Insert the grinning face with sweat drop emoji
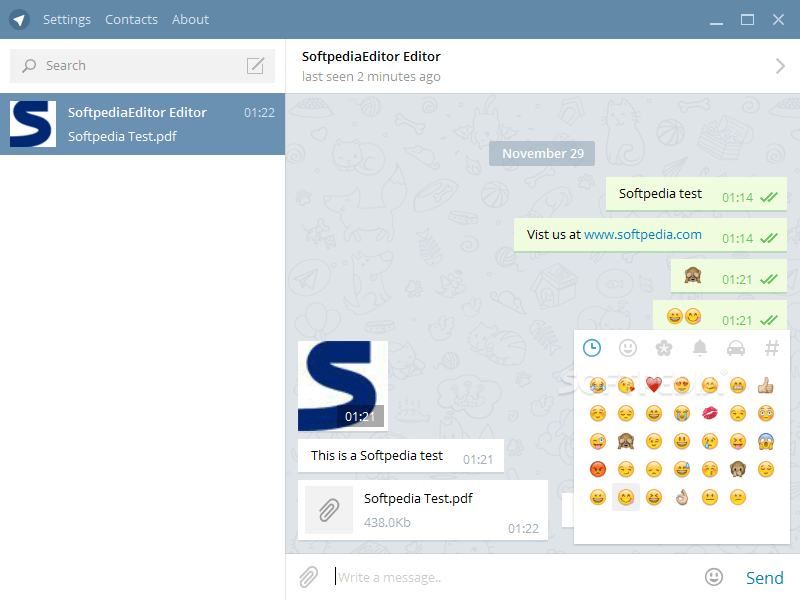The image size is (800, 600). [x=682, y=469]
